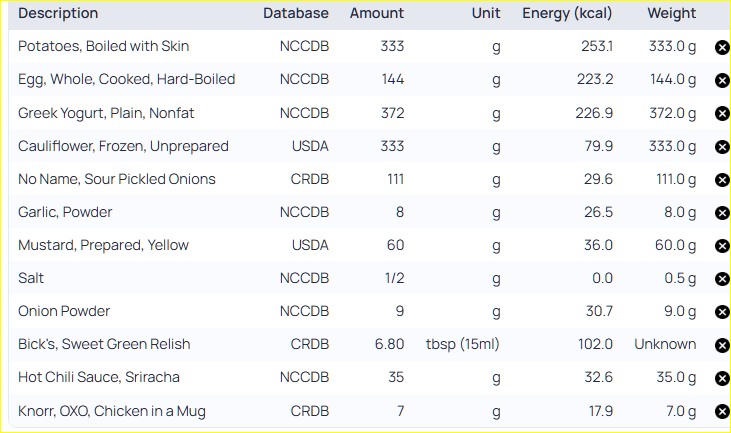The width and height of the screenshot is (731, 433).
Task: Remove No Name Sour Pickled Onions entry
Action: (x=722, y=180)
